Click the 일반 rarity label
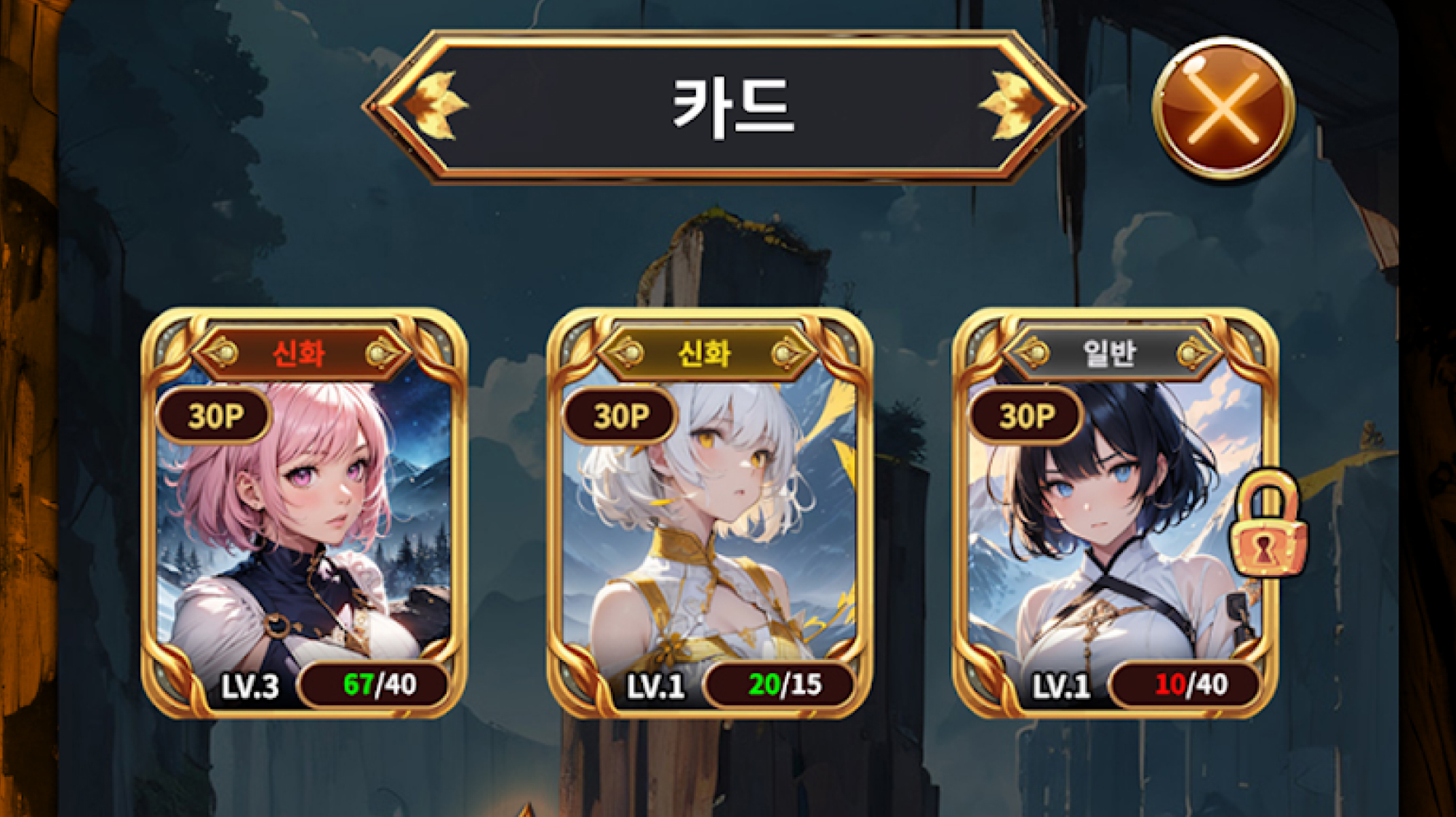Viewport: 1456px width, 817px height. [1109, 354]
